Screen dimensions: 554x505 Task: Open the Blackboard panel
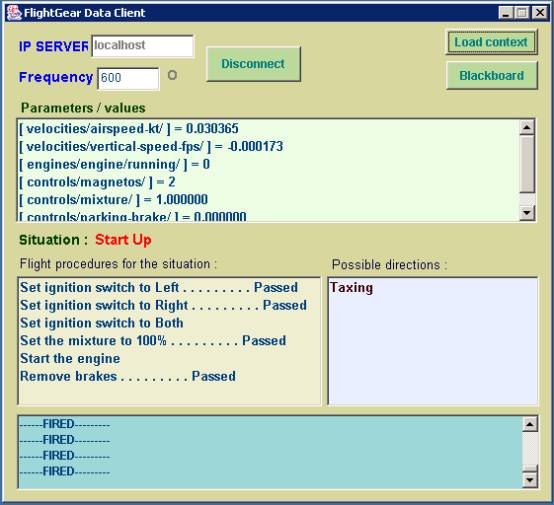pyautogui.click(x=491, y=75)
